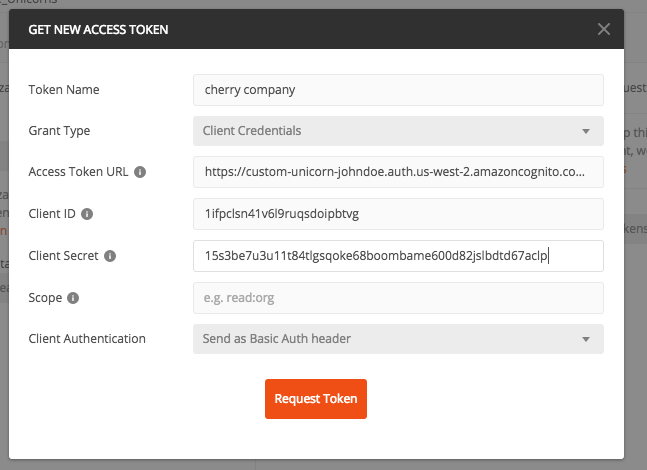Click the orange Request Token button
Image resolution: width=647 pixels, height=470 pixels.
coord(316,399)
